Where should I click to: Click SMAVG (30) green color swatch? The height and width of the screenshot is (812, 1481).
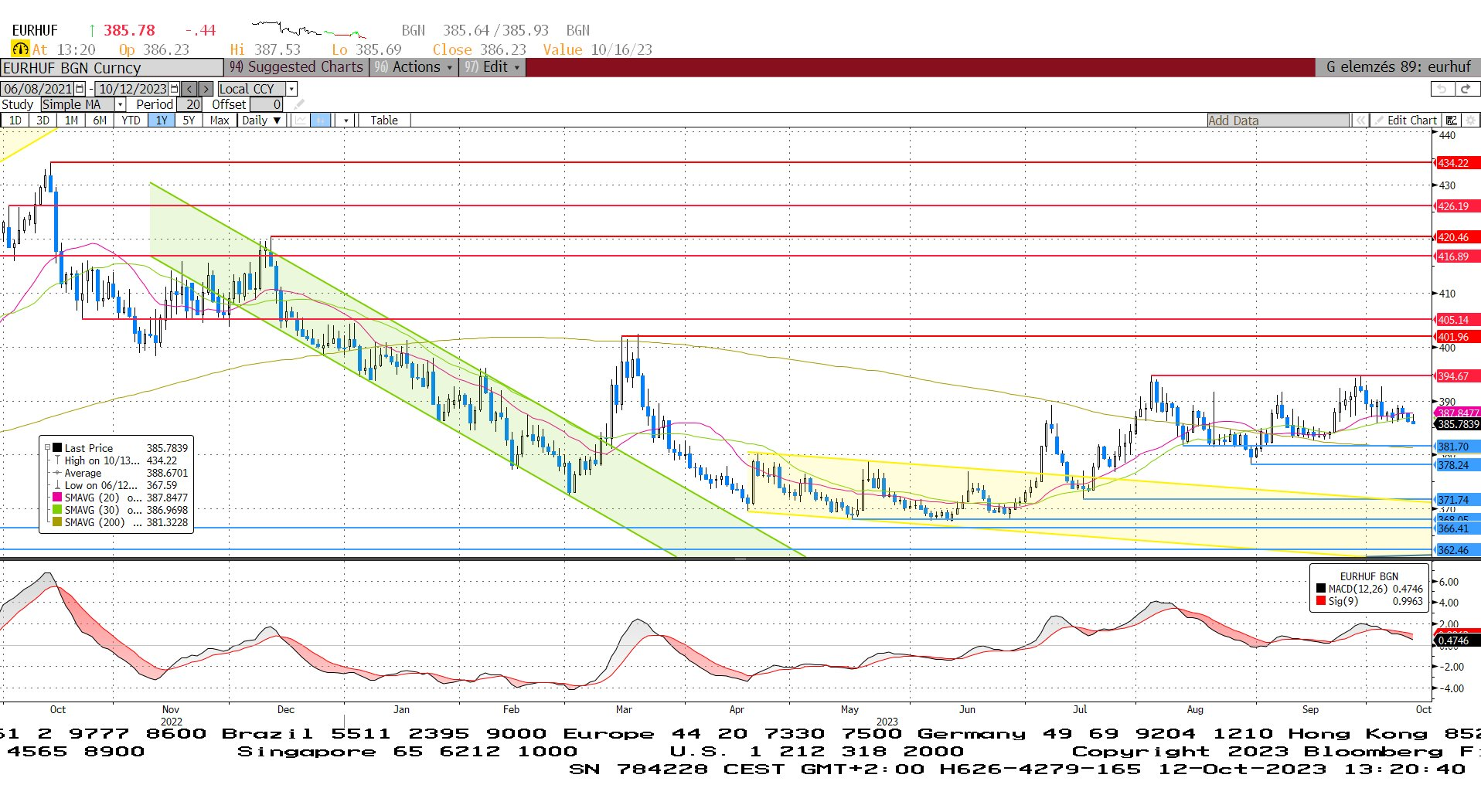coord(56,510)
